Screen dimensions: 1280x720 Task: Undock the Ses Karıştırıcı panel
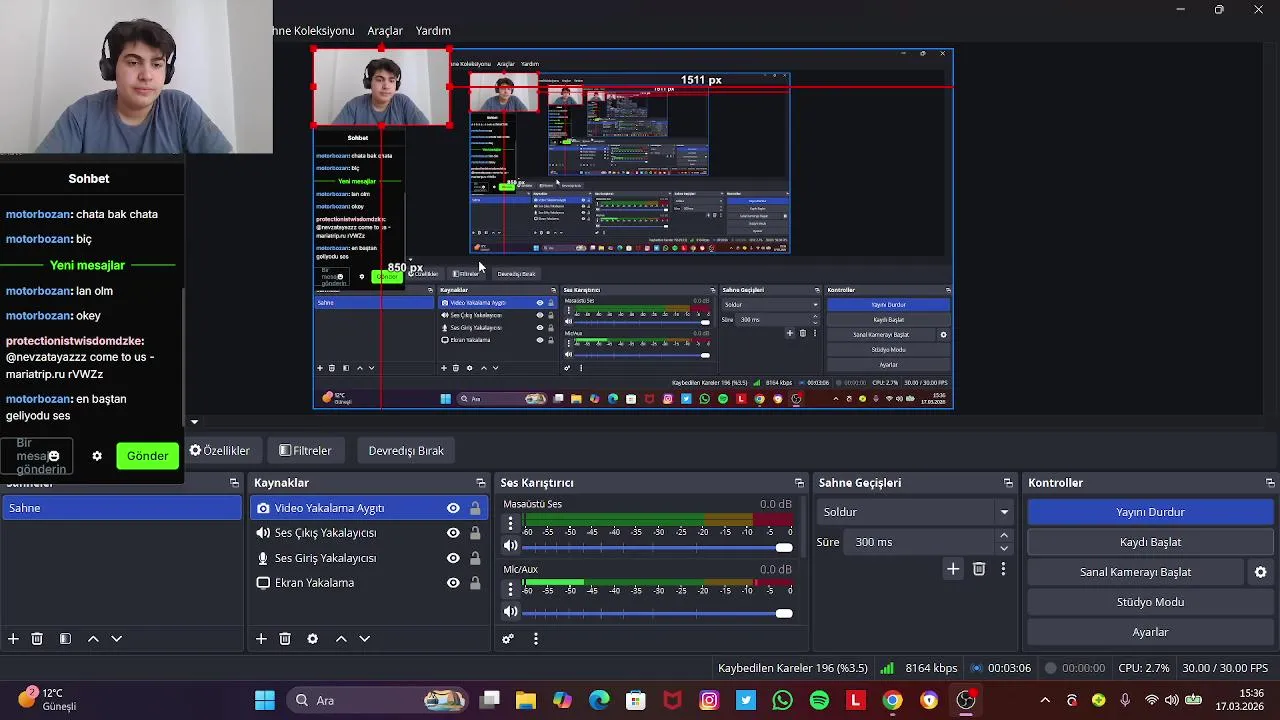(799, 483)
